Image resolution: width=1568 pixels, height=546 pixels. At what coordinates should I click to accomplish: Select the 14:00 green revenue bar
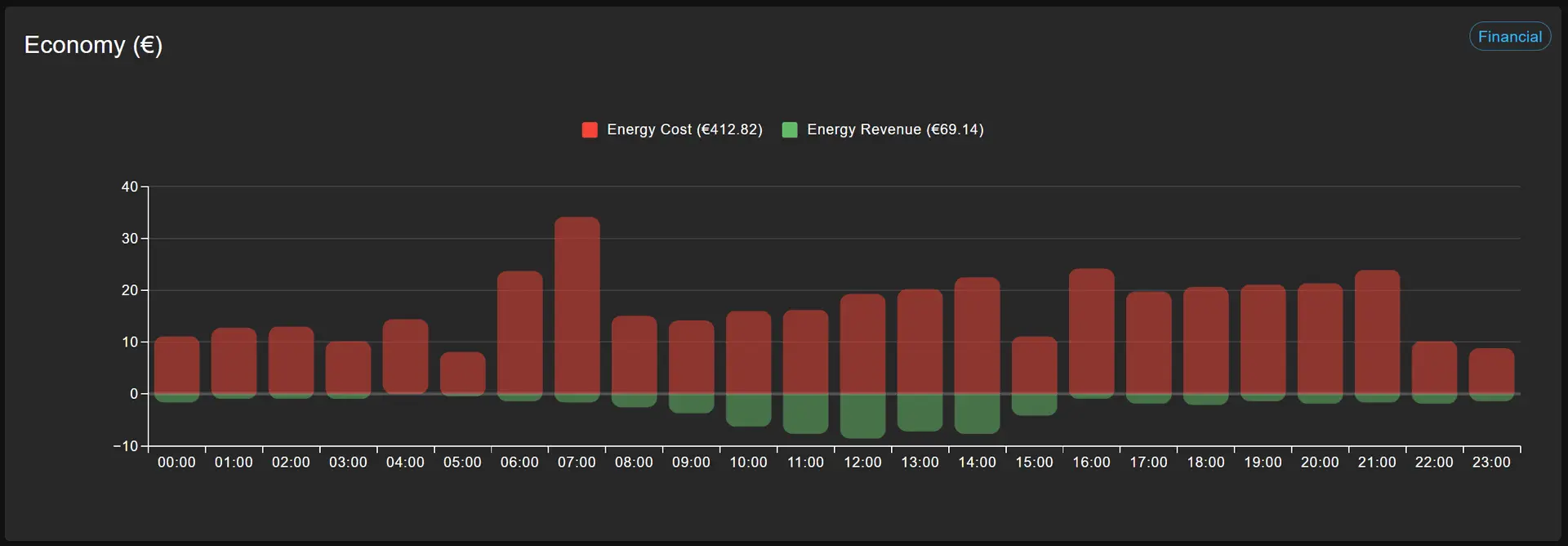coord(977,414)
